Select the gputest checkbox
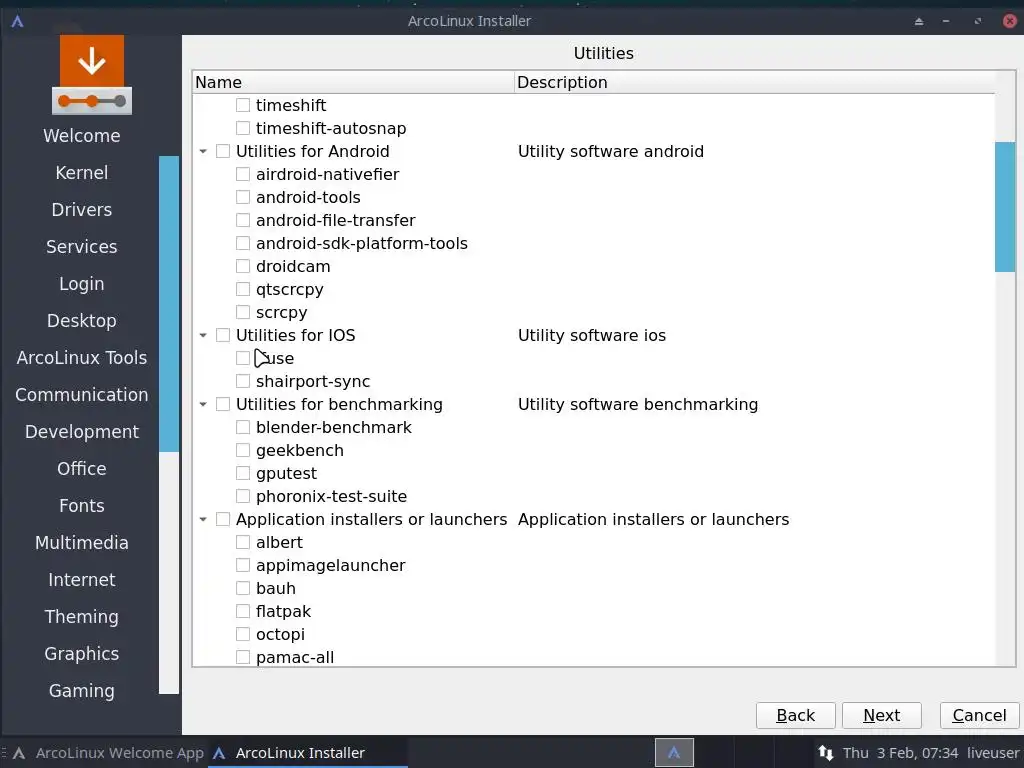1024x768 pixels. click(243, 473)
